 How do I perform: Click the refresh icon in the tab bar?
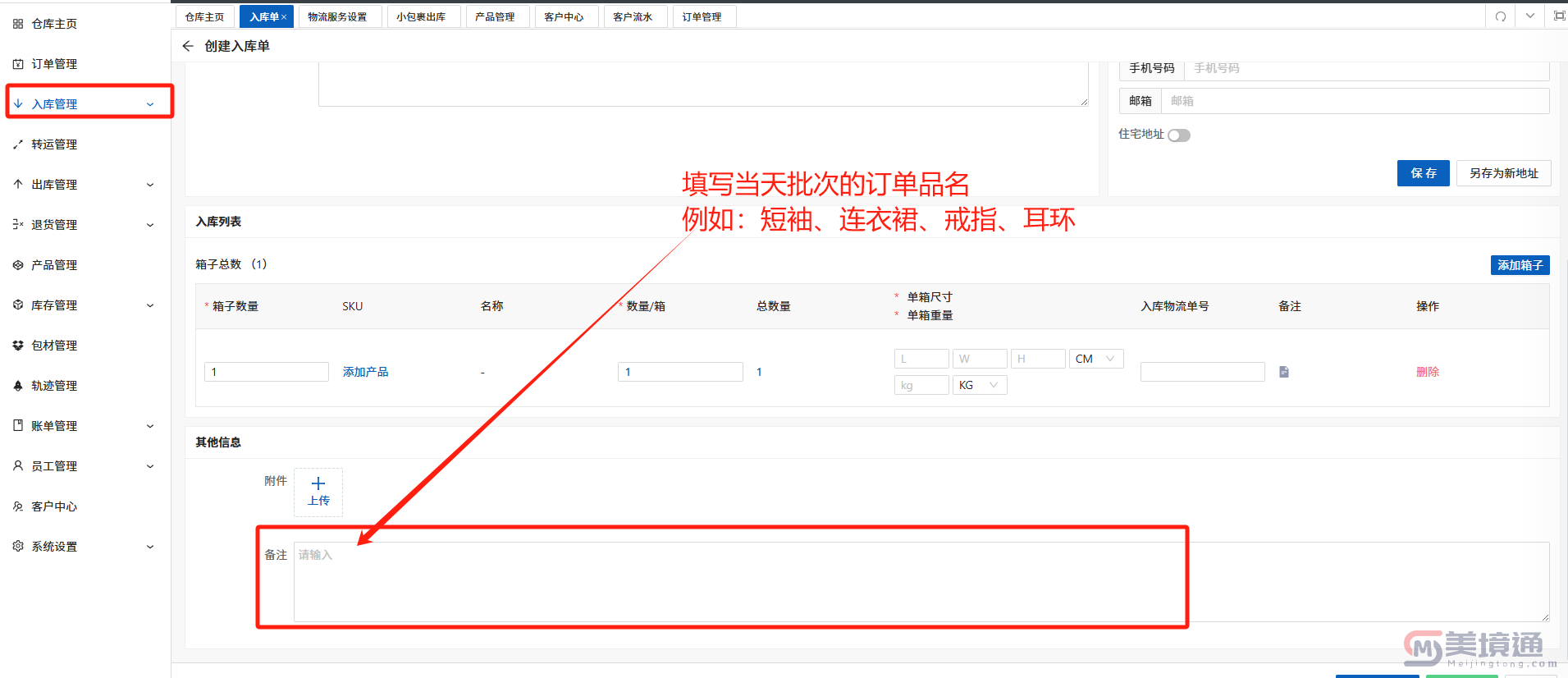[x=1501, y=16]
